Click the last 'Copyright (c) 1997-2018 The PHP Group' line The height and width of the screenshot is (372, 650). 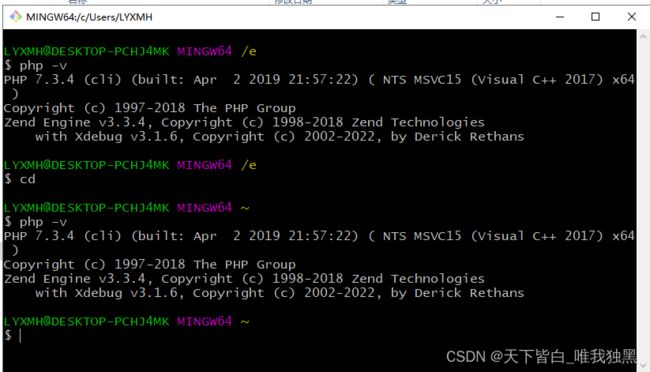click(150, 265)
